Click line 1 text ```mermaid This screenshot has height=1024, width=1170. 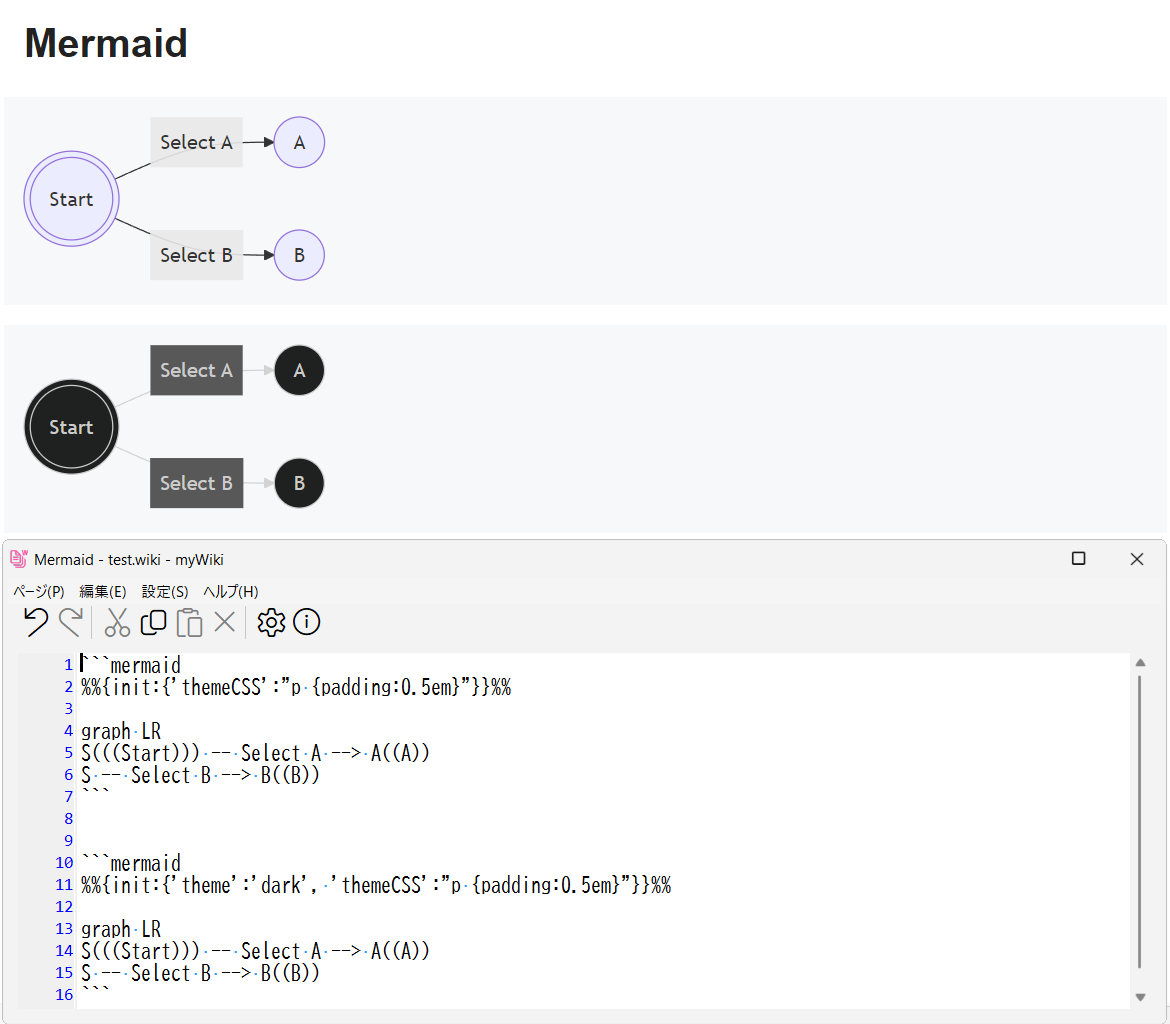(x=131, y=664)
